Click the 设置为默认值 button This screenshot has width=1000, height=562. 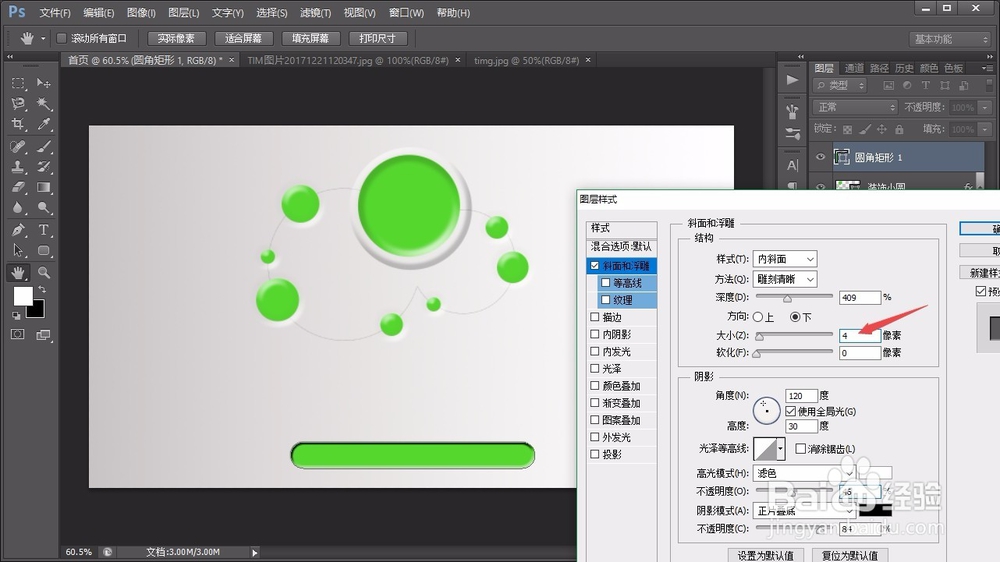[x=765, y=556]
